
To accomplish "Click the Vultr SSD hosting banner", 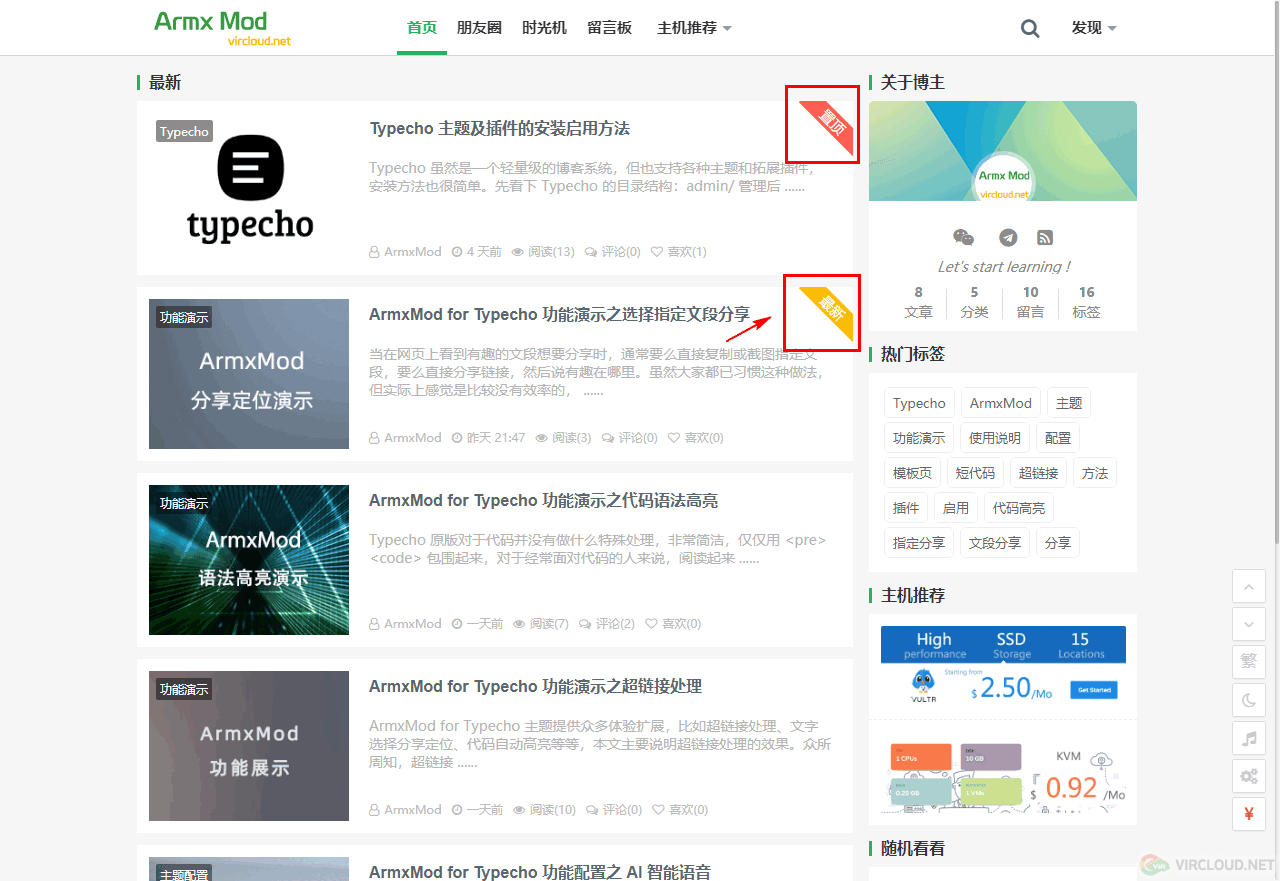I will pos(1003,666).
